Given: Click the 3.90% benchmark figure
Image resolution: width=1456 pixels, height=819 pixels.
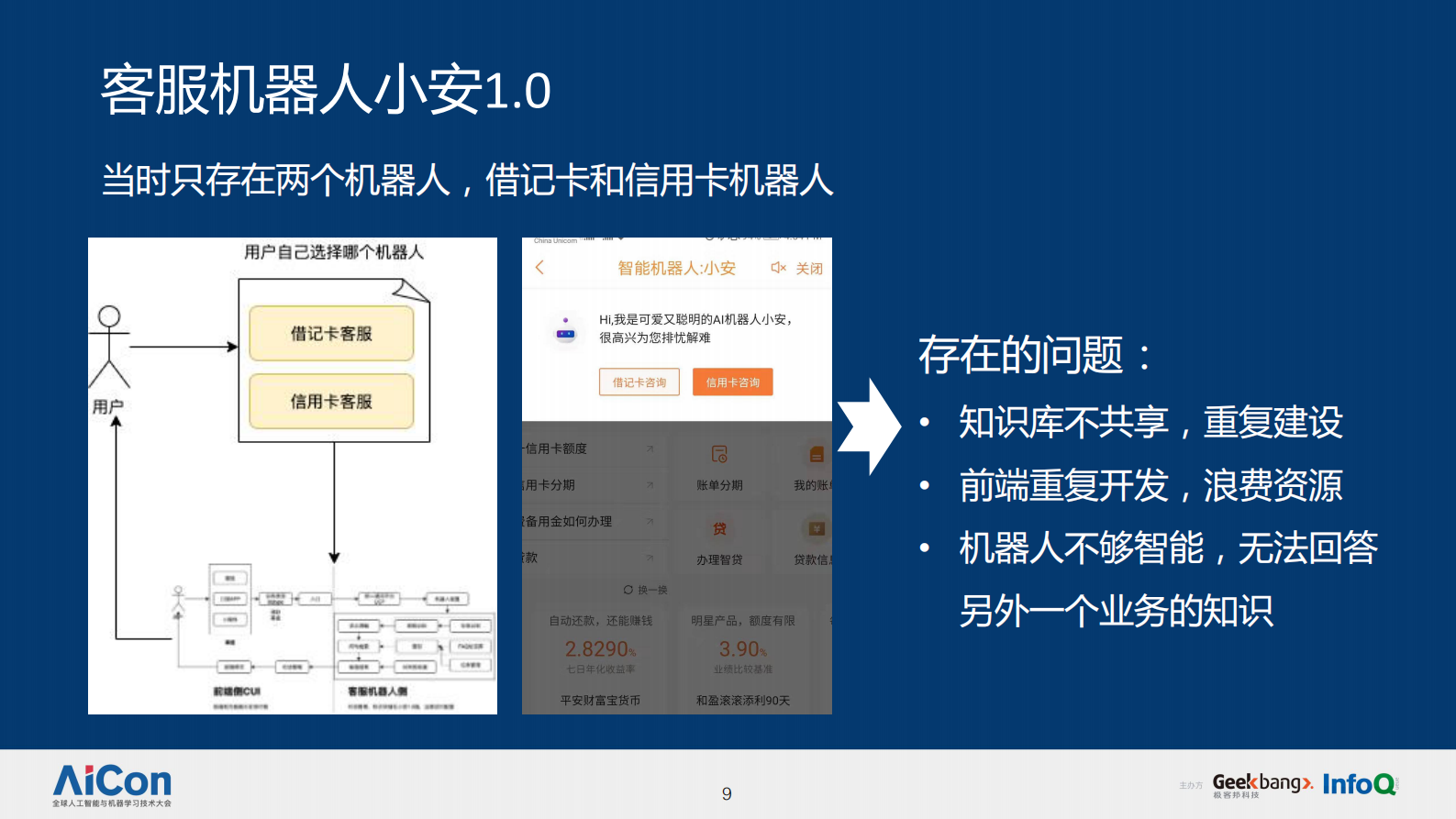Looking at the screenshot, I should click(x=742, y=649).
